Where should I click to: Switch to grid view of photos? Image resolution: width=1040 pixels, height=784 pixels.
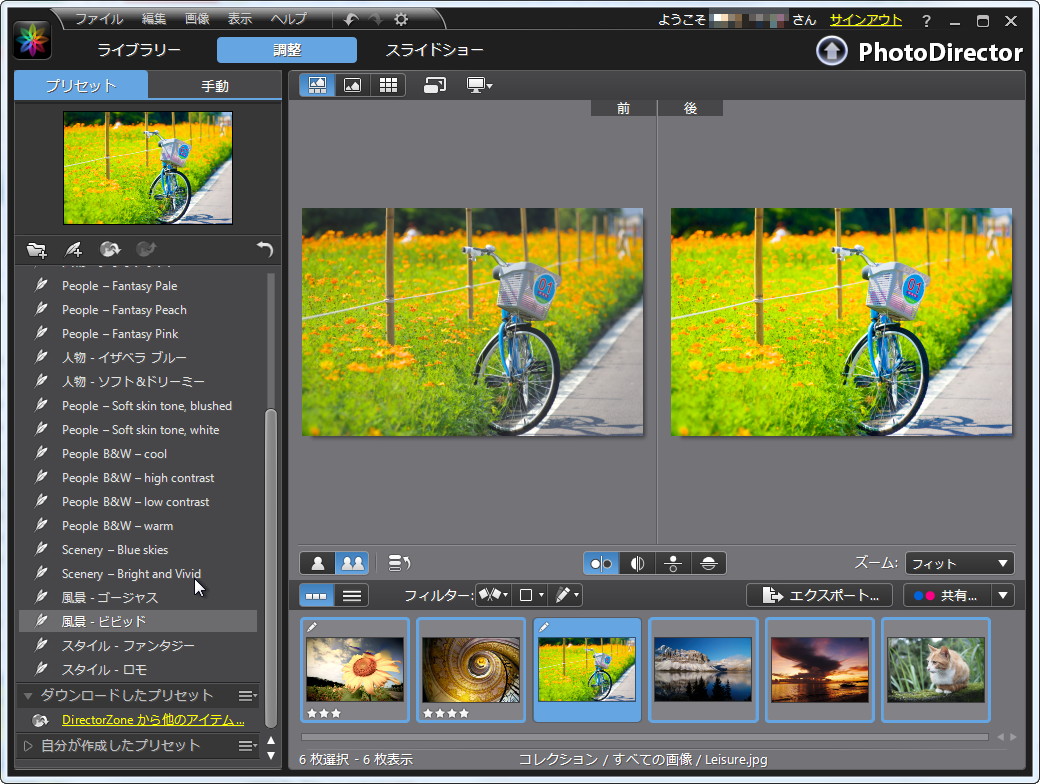388,85
